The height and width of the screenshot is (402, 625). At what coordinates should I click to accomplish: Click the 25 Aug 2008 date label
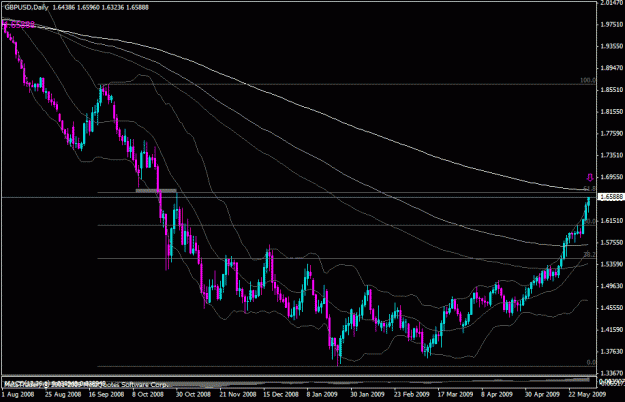63,394
